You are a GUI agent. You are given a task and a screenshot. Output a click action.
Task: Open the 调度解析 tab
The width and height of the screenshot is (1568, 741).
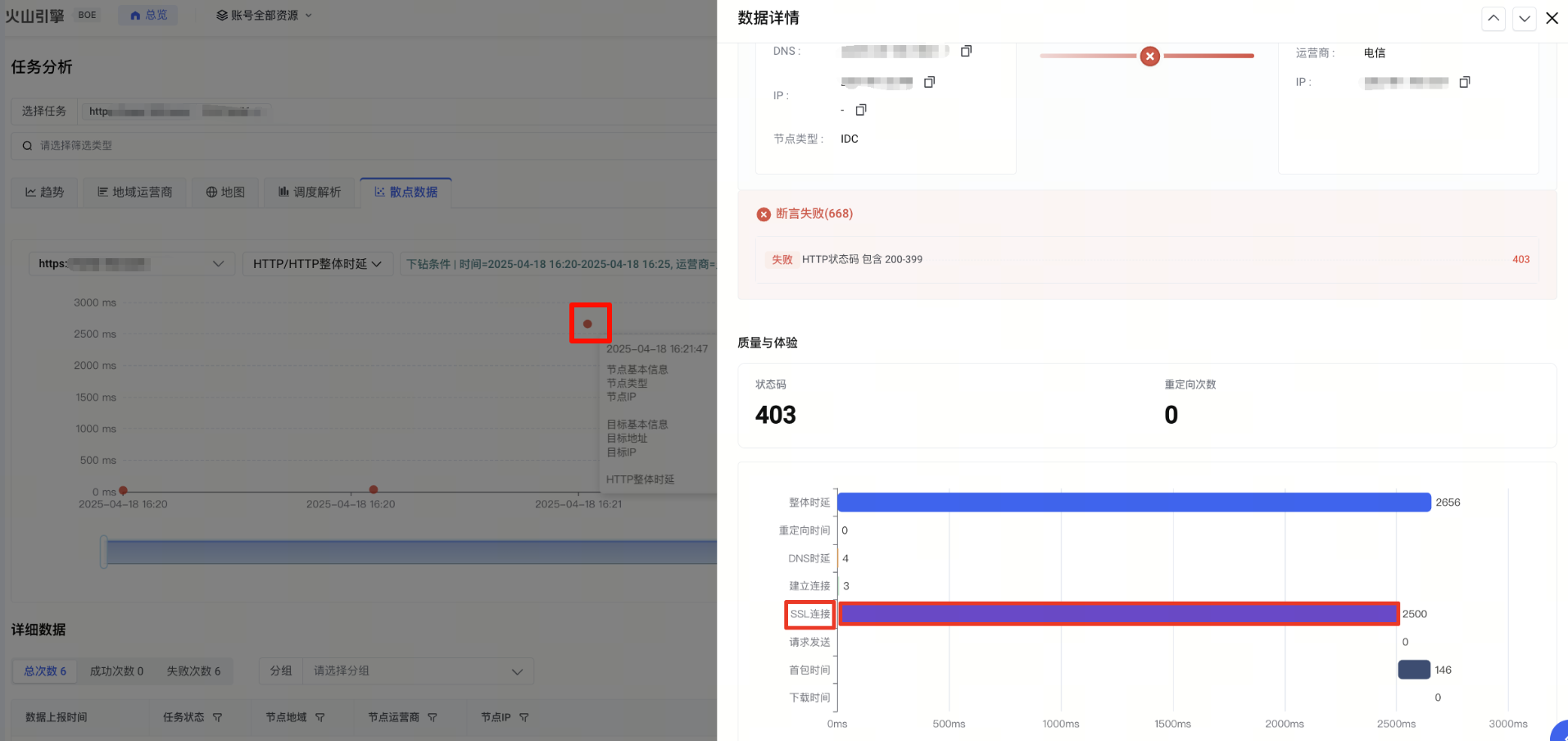[x=310, y=192]
